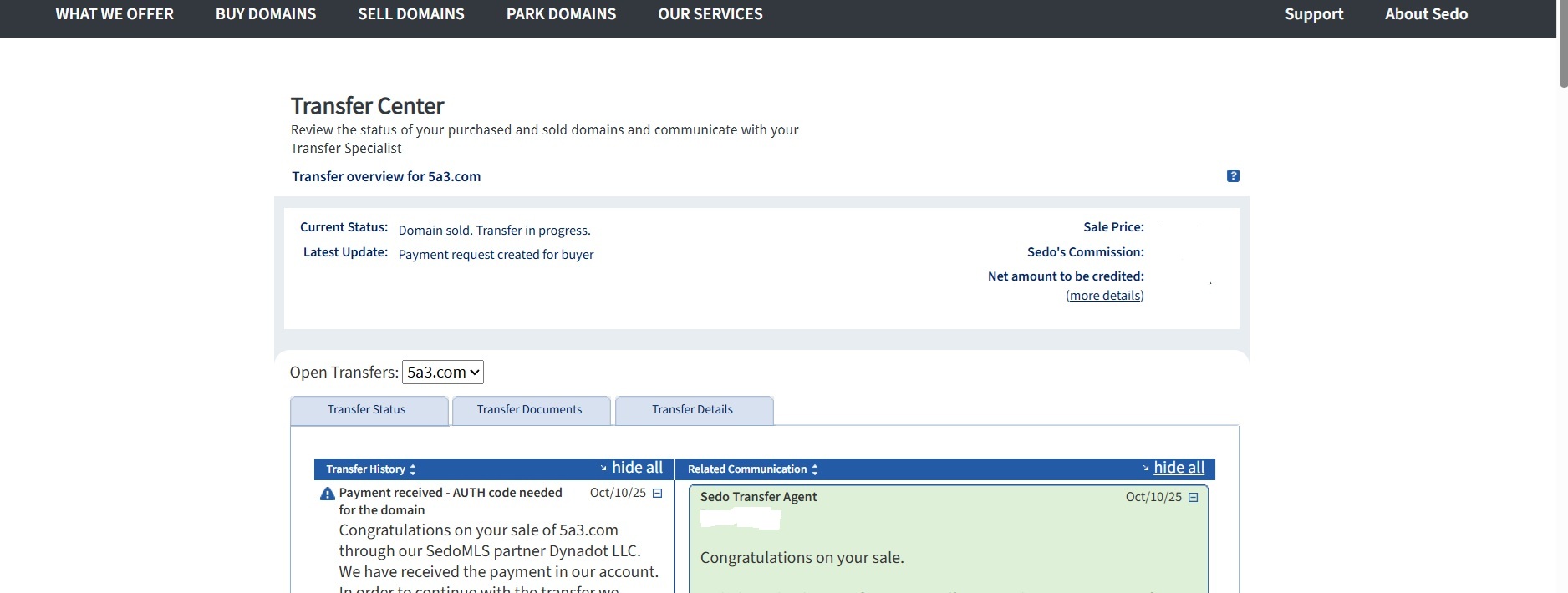Open the Support page in navigation
The height and width of the screenshot is (593, 1568).
click(1314, 14)
